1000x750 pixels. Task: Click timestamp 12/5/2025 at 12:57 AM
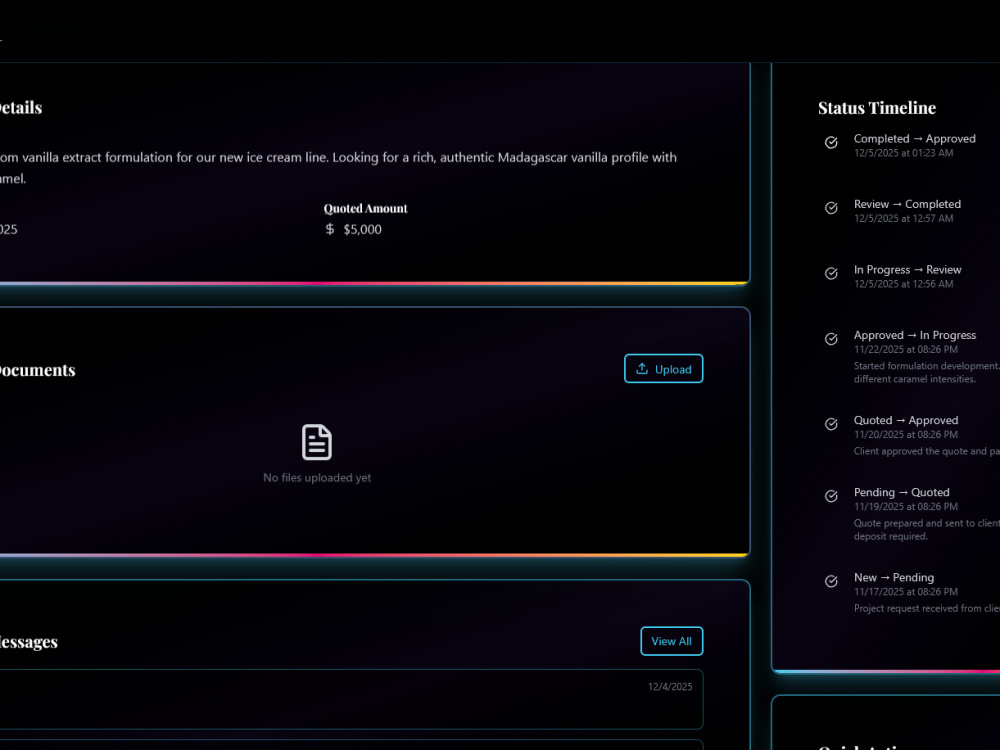(x=904, y=219)
